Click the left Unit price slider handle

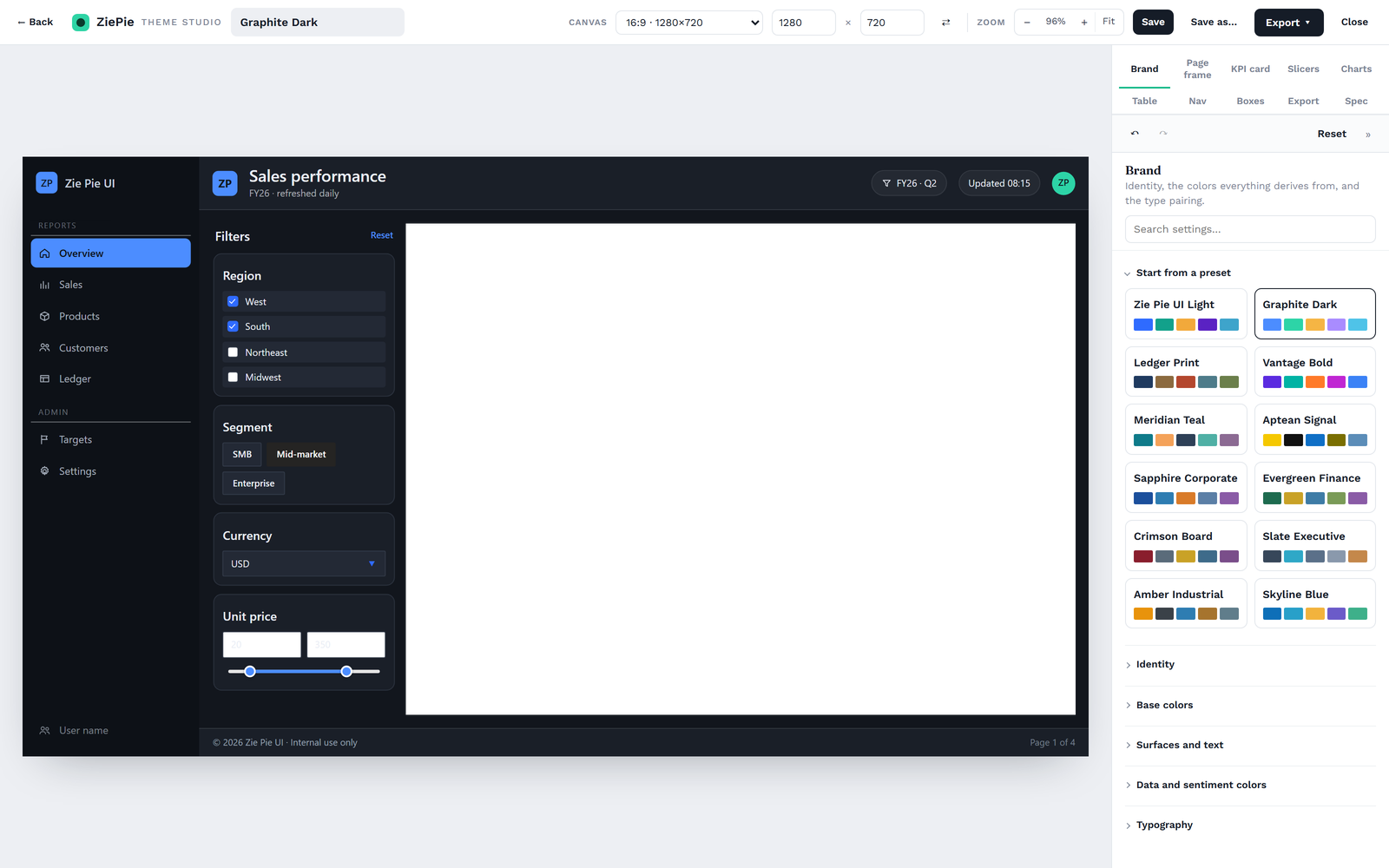[x=250, y=671]
